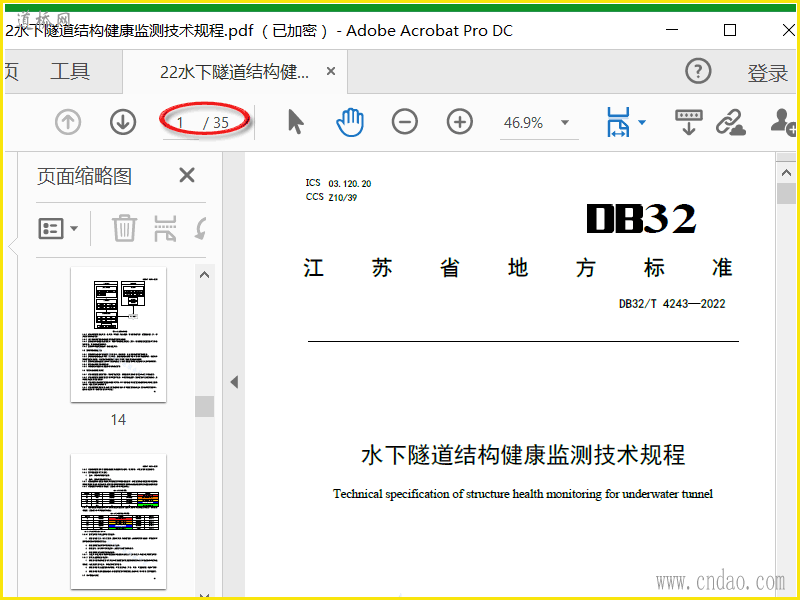The height and width of the screenshot is (600, 800).
Task: Click the add person share icon
Action: coord(784,122)
